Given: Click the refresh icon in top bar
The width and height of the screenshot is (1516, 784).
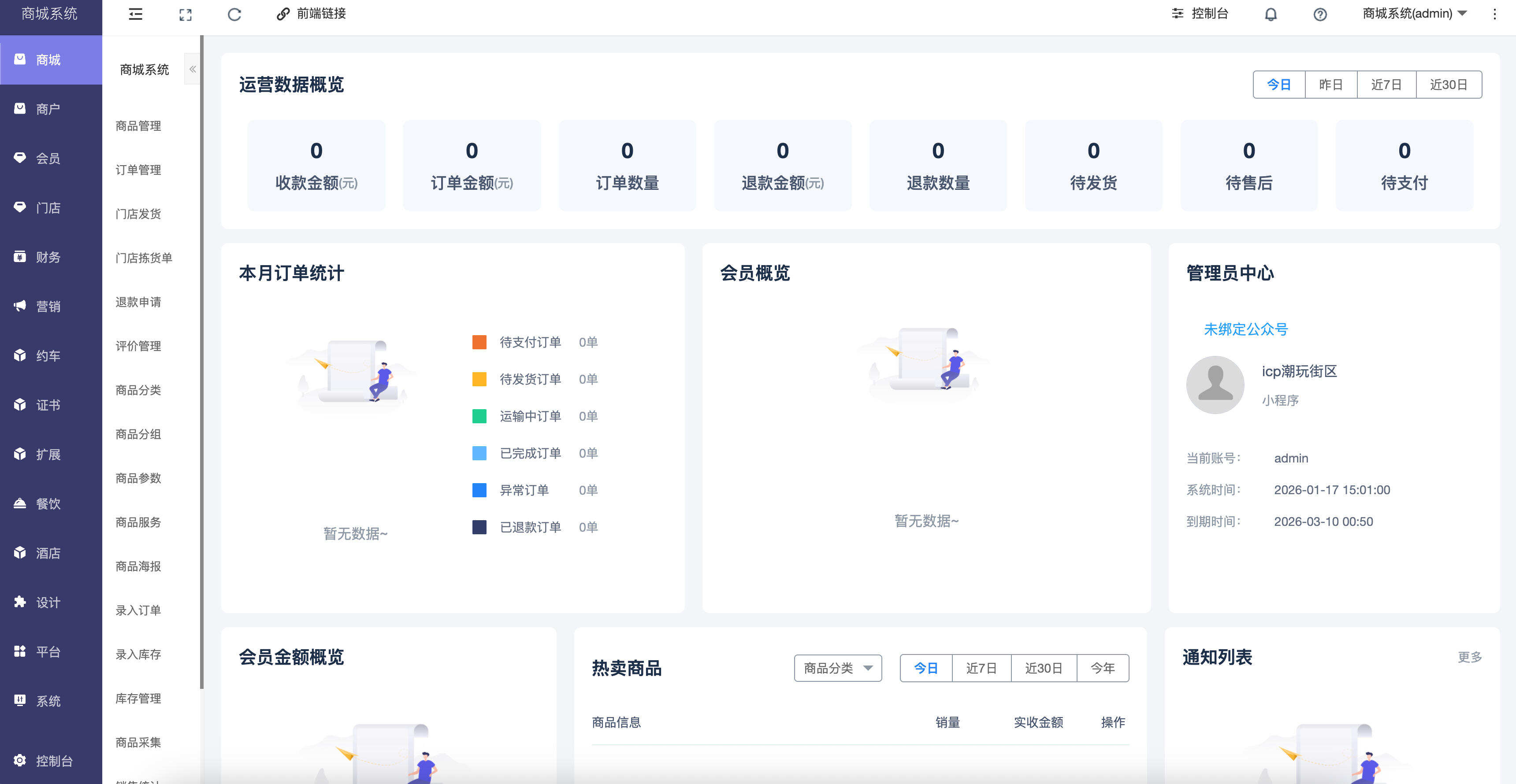Looking at the screenshot, I should click(x=234, y=14).
